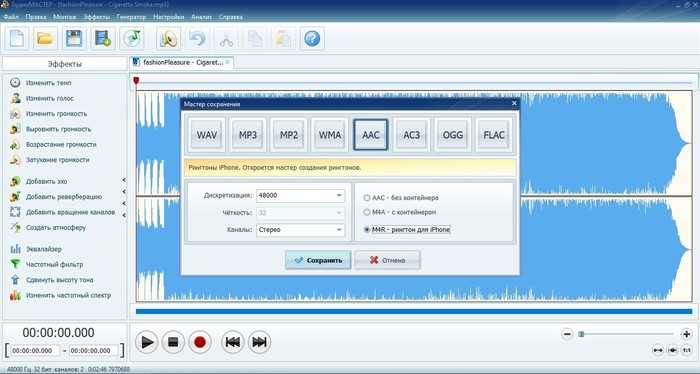This screenshot has width=700, height=374.
Task: Click the icon beside Затухание громкости
Action: click(15, 160)
